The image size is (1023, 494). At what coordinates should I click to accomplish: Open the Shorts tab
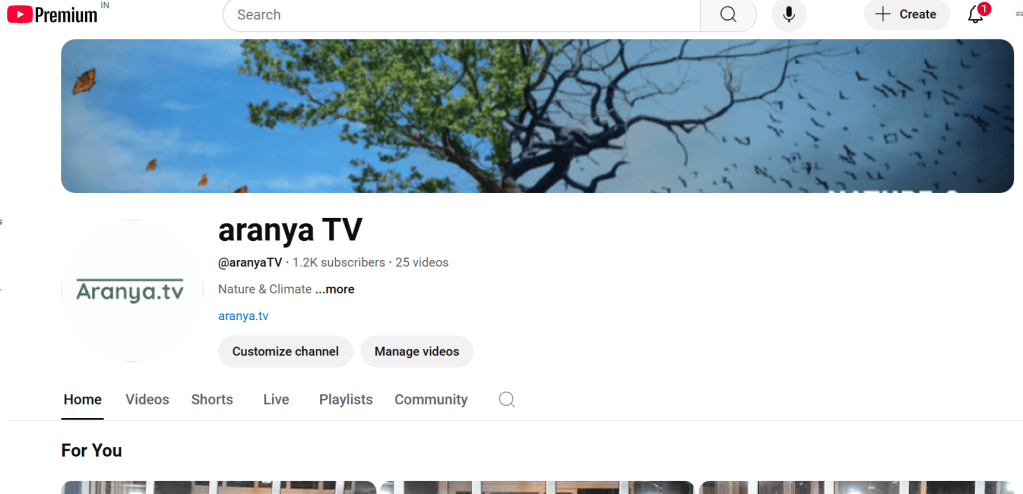coord(212,400)
